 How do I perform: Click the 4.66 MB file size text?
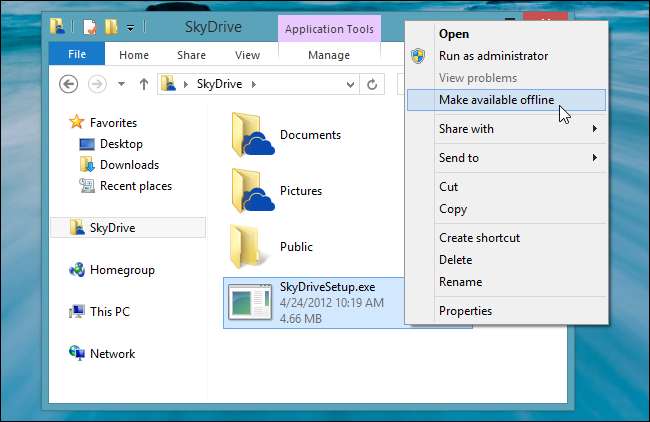point(301,319)
